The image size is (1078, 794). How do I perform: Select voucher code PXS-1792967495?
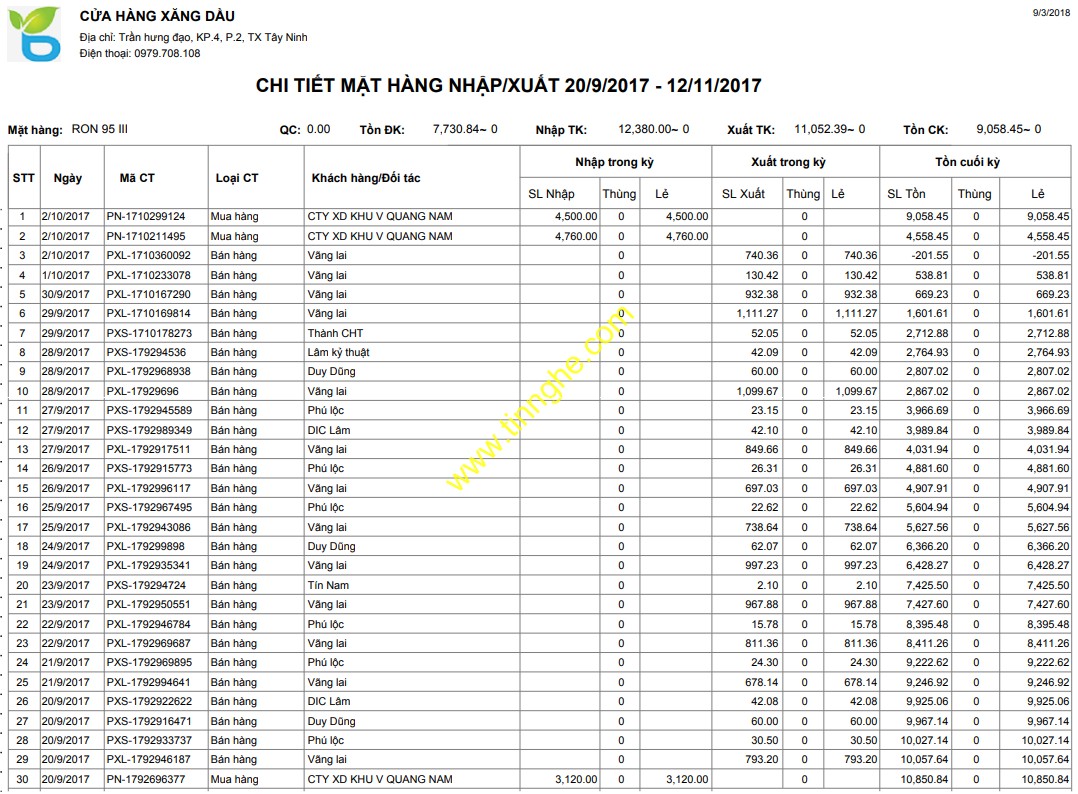149,507
